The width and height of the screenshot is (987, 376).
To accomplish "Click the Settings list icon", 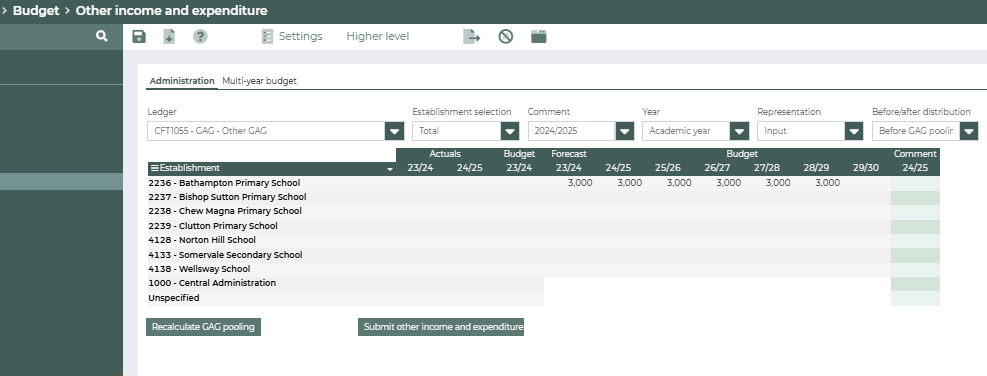I will [x=267, y=37].
